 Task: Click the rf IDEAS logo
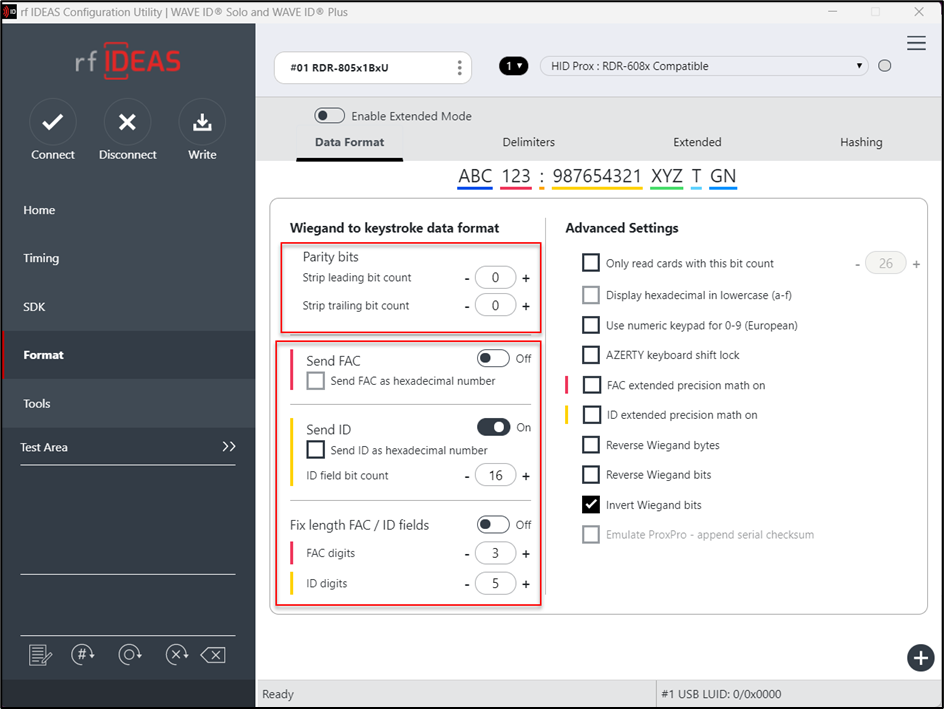tap(128, 61)
